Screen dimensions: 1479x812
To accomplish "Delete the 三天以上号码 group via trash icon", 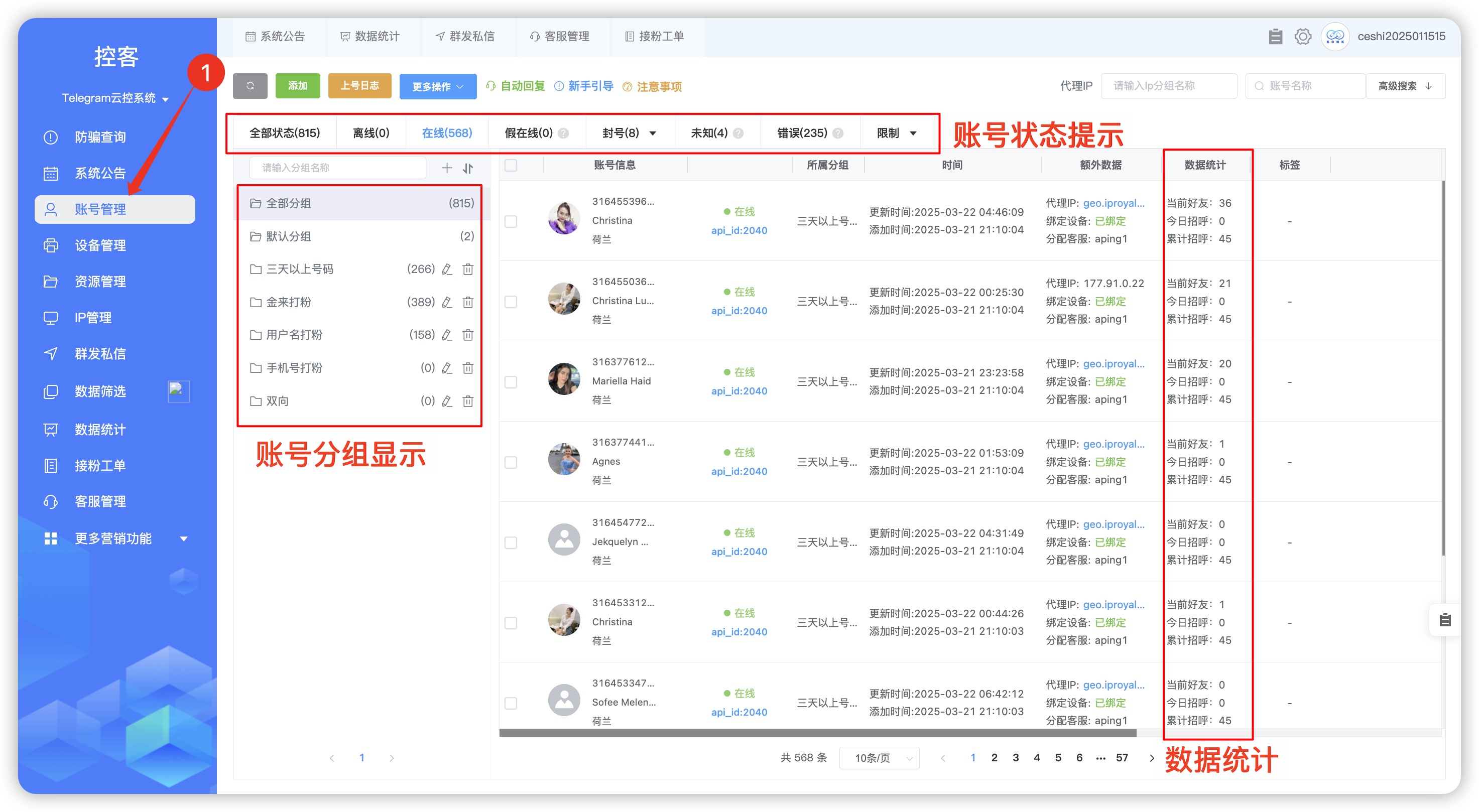I will tap(468, 269).
